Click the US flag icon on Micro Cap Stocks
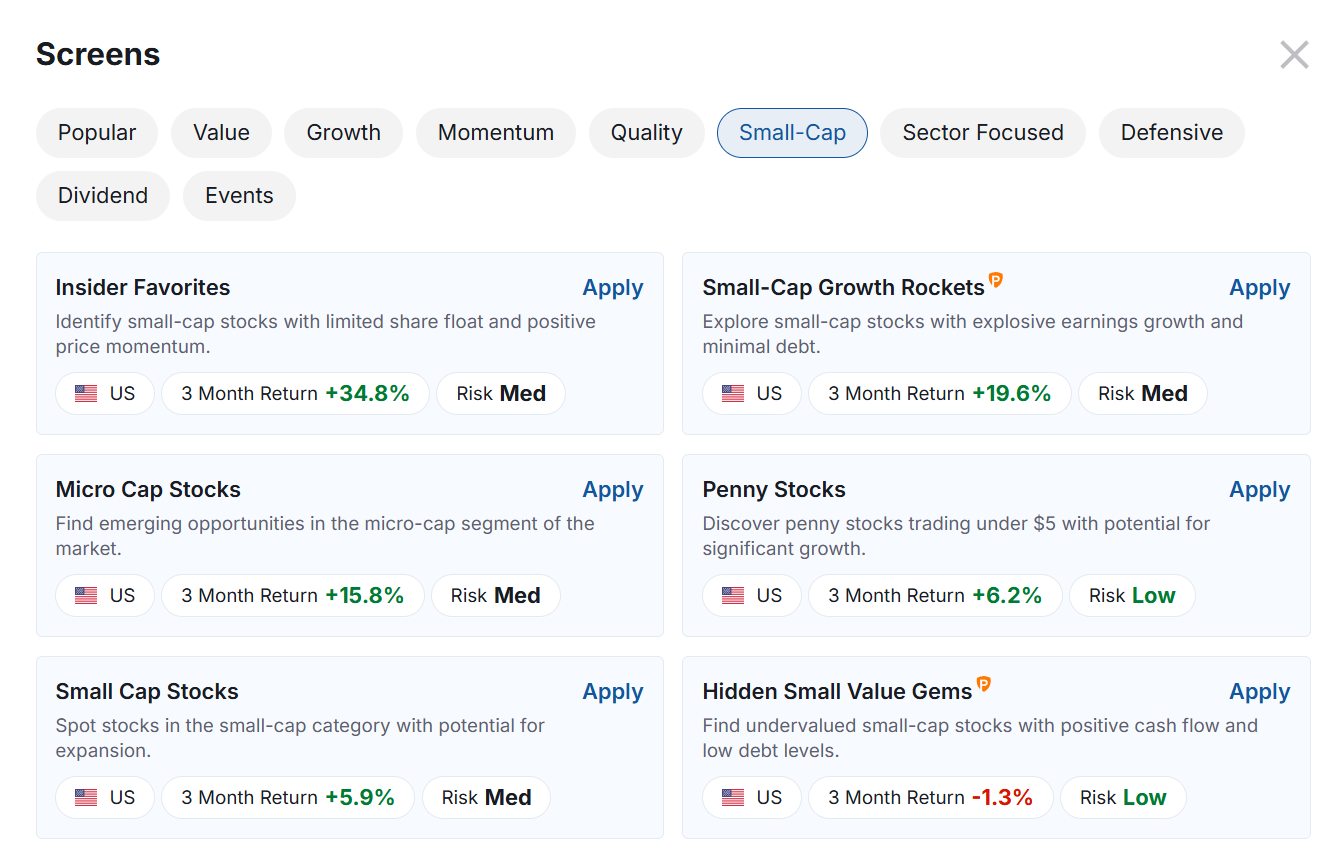The width and height of the screenshot is (1342, 863). 86,595
